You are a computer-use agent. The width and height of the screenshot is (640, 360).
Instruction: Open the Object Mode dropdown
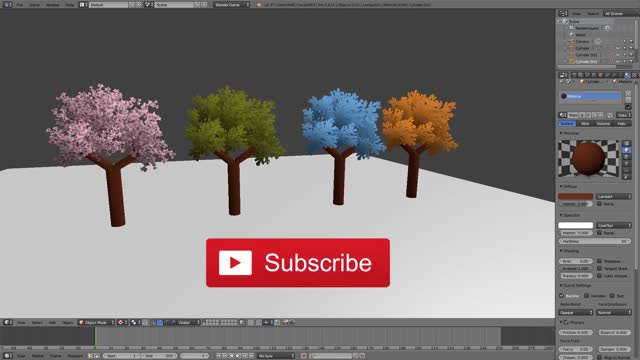click(x=97, y=322)
